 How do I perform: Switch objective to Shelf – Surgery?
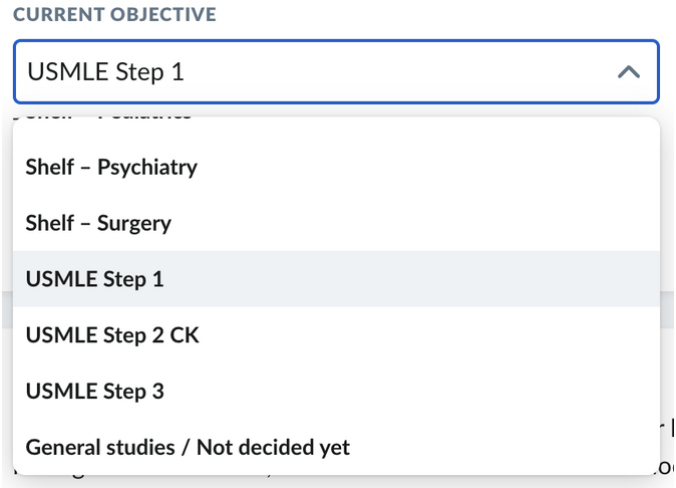(98, 223)
